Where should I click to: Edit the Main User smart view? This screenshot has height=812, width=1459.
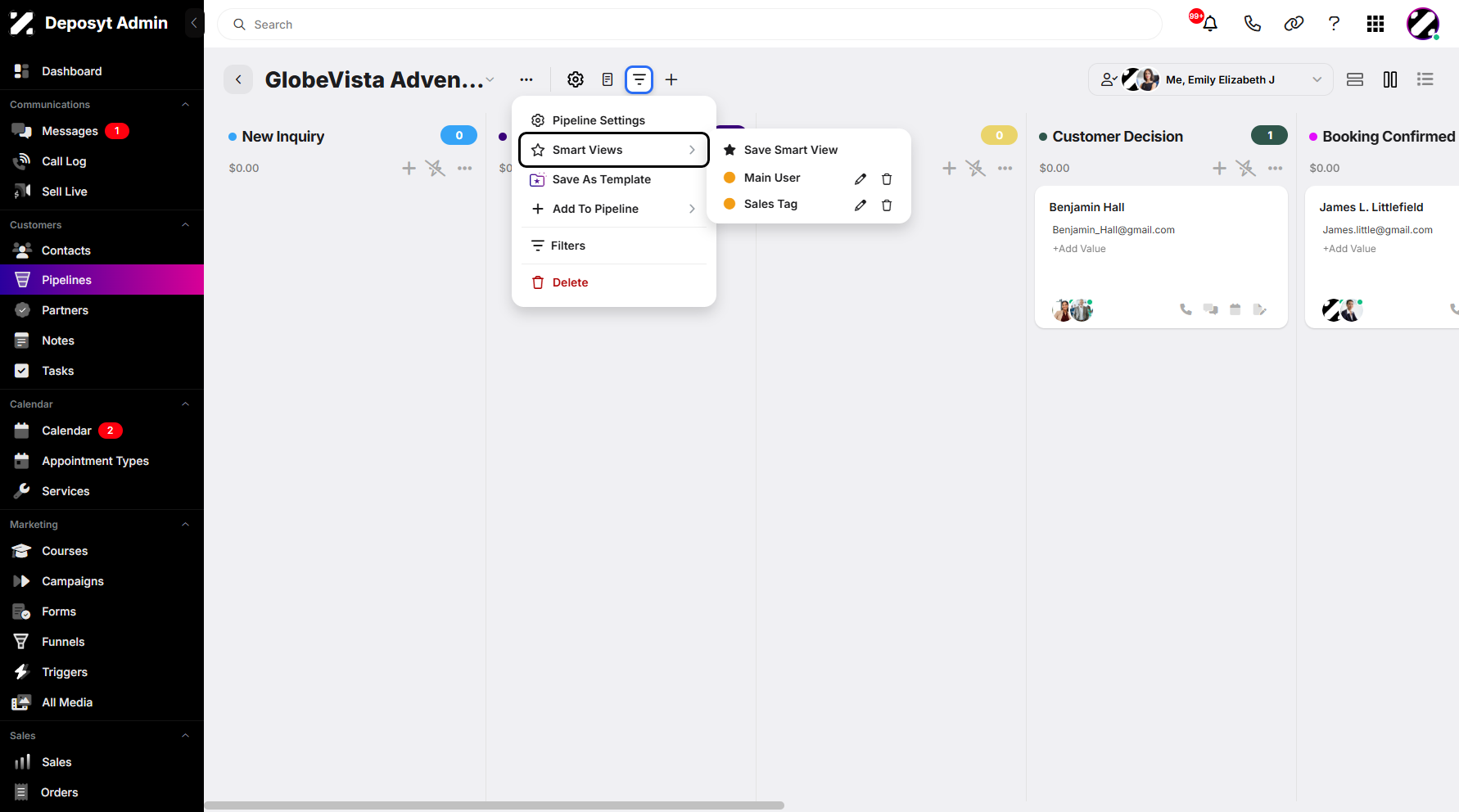860,178
